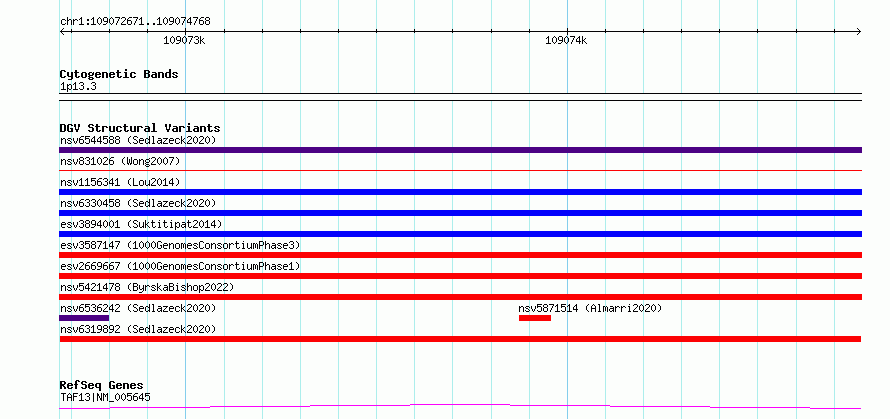Click the blue nsv6330458 variant bar
Screen dimensions: 890x419
click(x=460, y=213)
